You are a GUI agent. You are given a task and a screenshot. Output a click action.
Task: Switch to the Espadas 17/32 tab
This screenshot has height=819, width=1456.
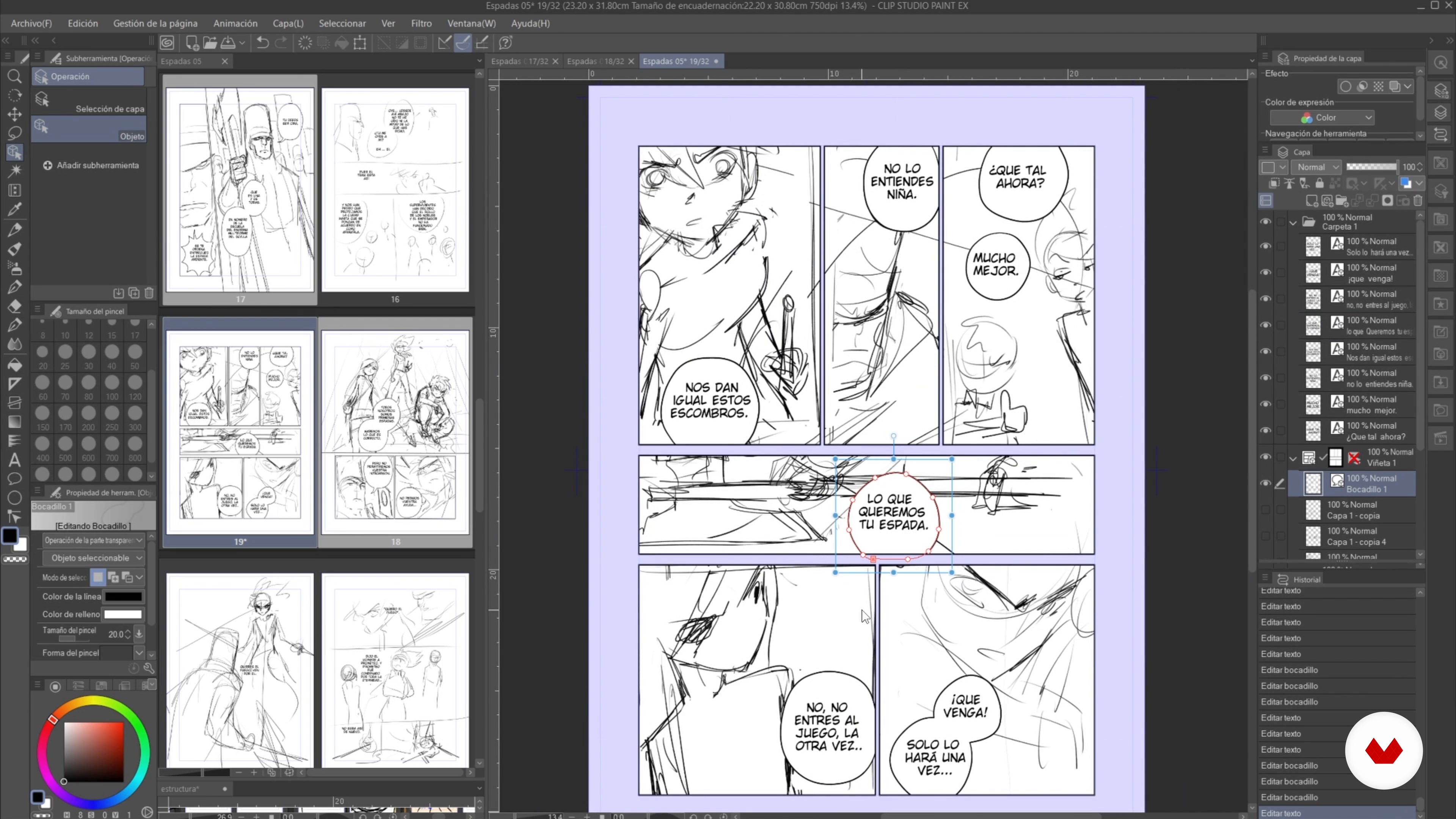519,61
